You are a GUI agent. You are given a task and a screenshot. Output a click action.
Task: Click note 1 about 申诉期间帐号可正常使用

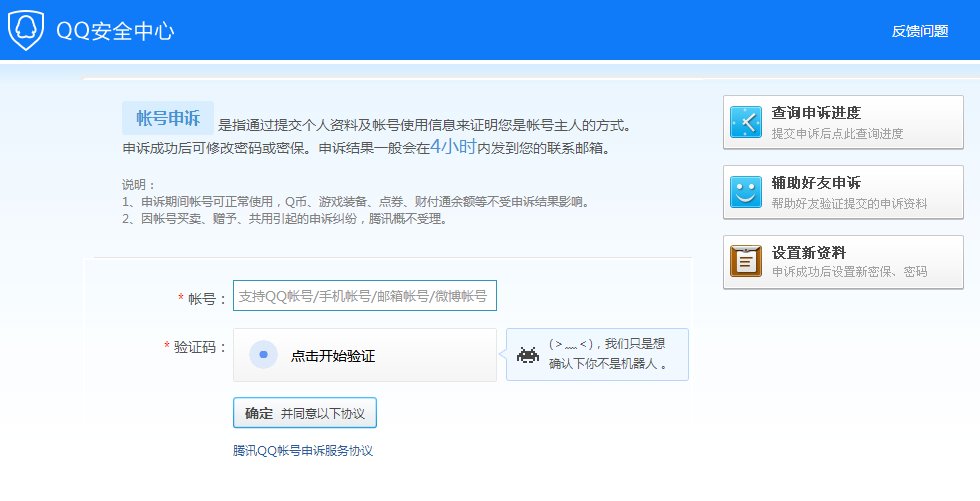356,202
